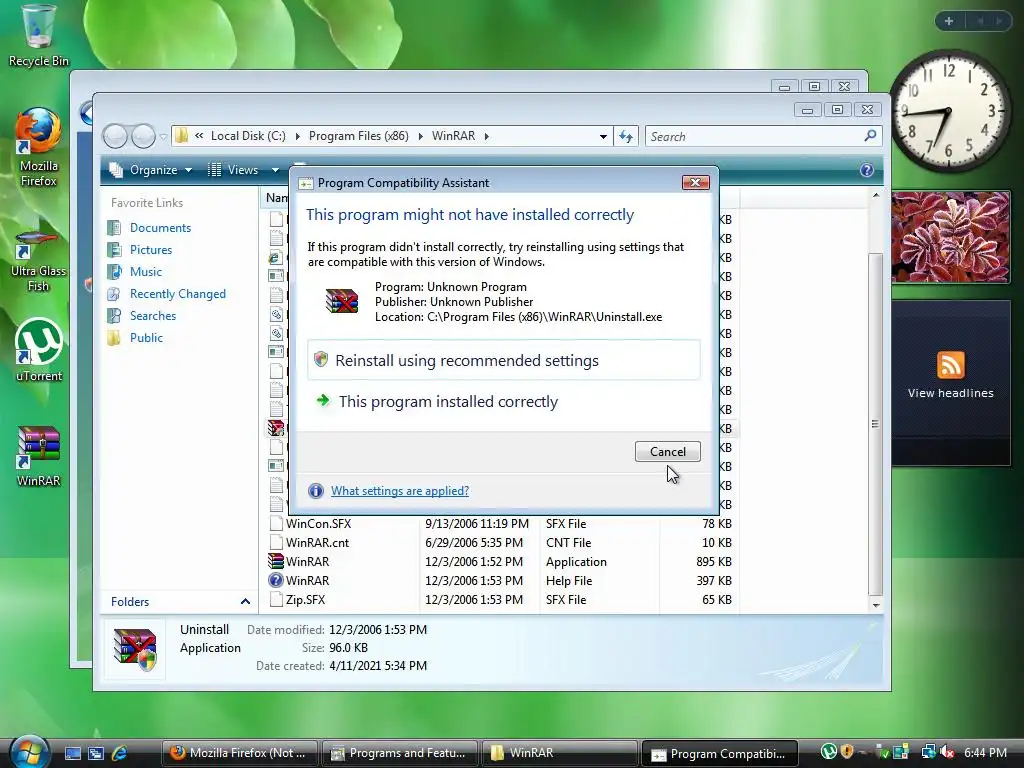Expand the address bar history dropdown
Image resolution: width=1024 pixels, height=768 pixels.
(x=603, y=136)
